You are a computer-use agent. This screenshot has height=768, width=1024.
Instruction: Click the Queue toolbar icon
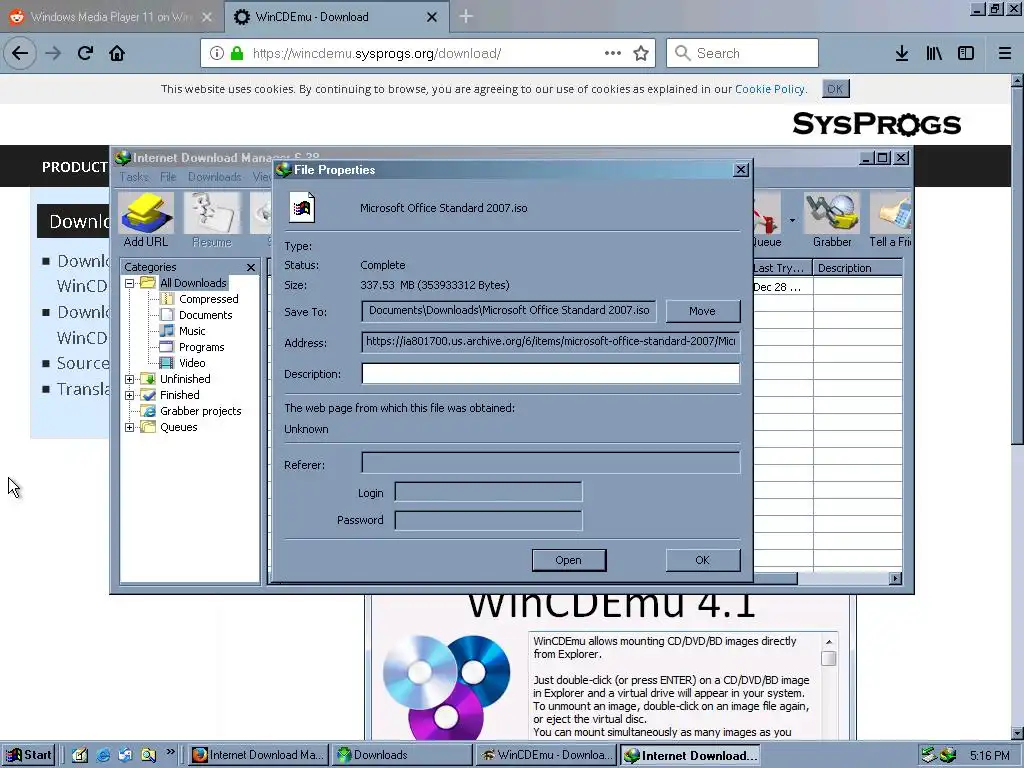767,220
